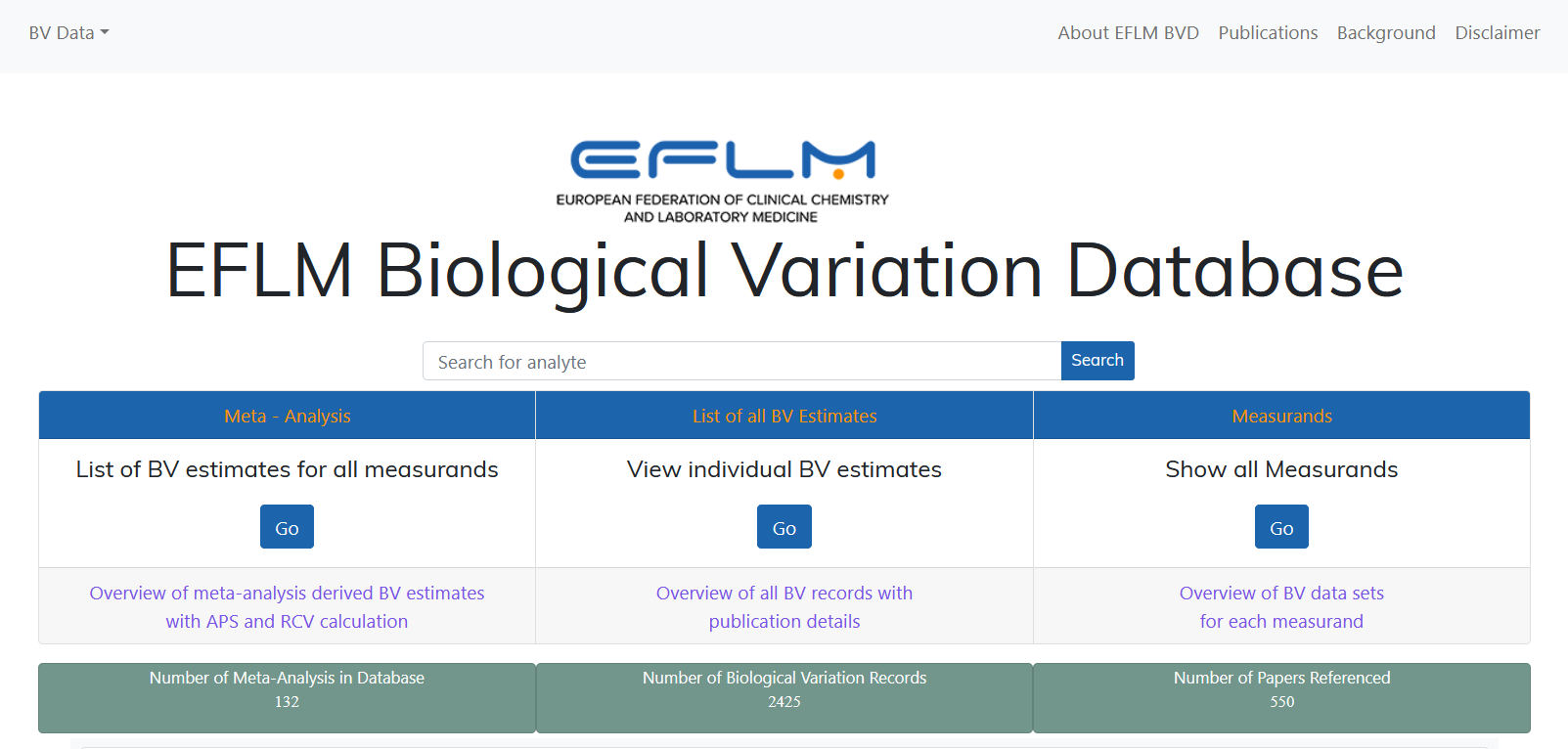
Task: Select the Meta - Analysis card header
Action: coord(288,416)
